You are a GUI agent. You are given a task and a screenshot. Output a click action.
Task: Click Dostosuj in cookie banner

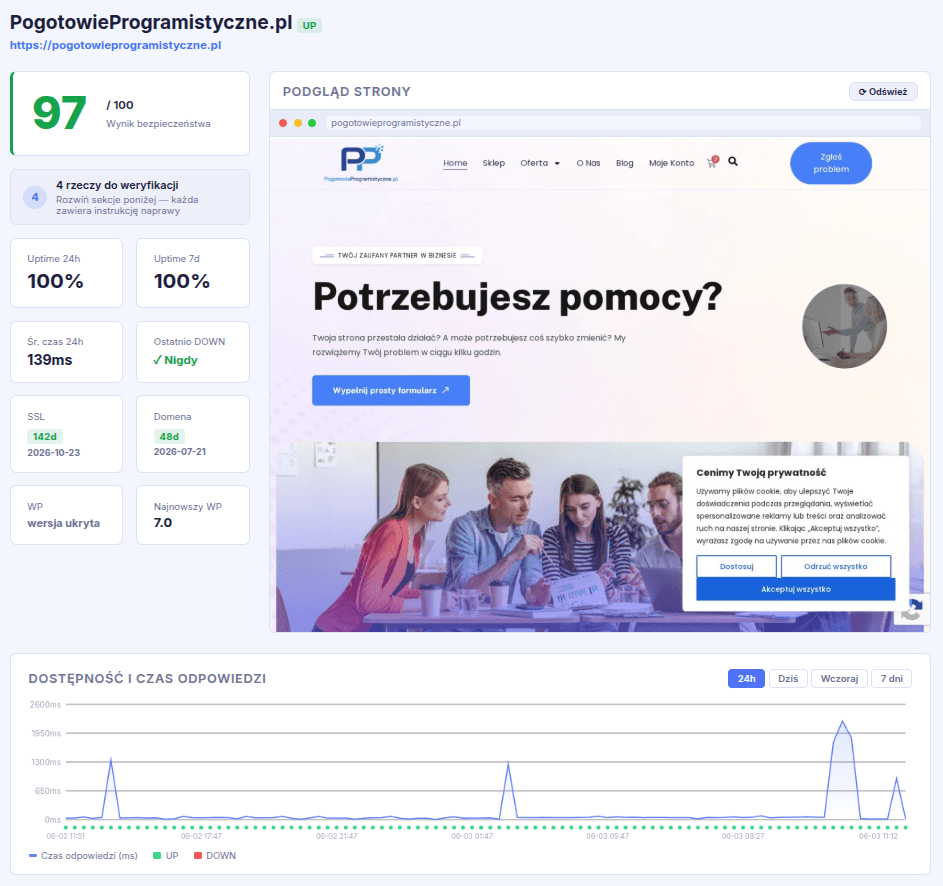point(737,567)
